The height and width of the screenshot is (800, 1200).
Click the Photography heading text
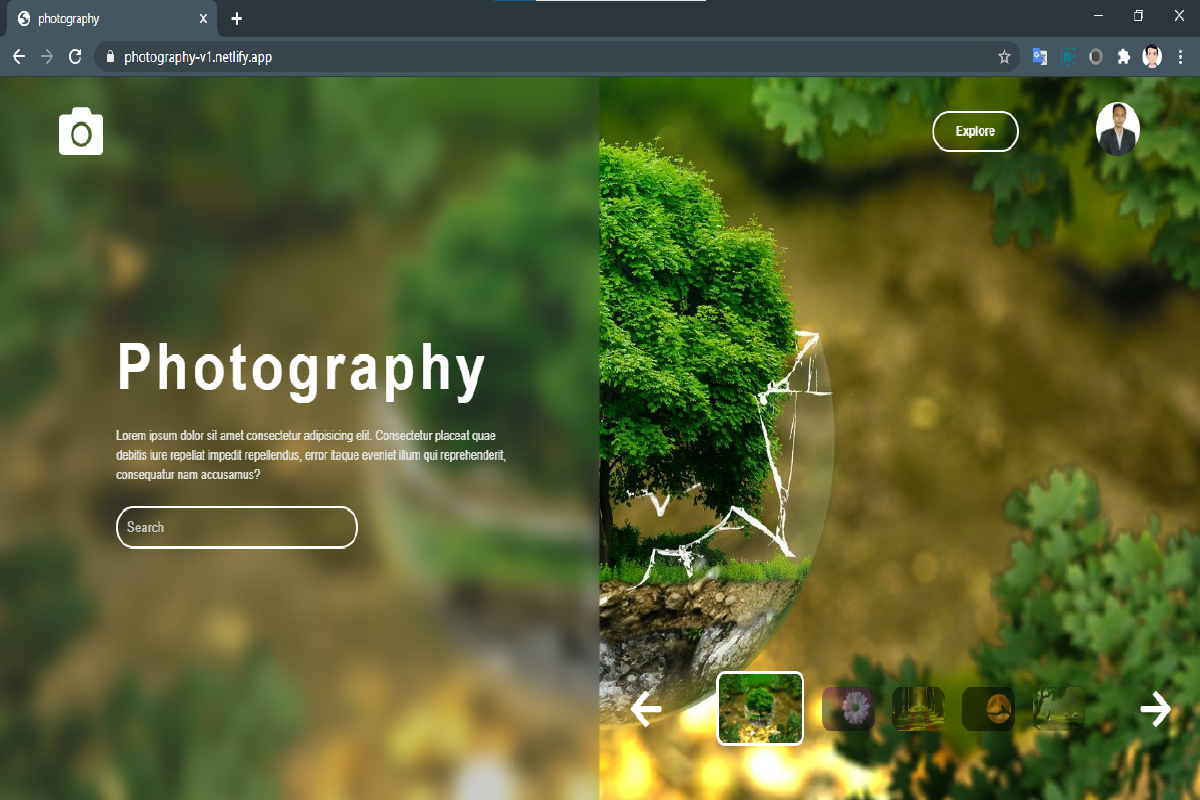(301, 368)
